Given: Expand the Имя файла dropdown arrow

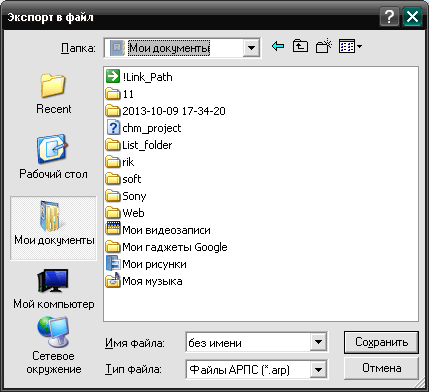Looking at the screenshot, I should pos(318,342).
